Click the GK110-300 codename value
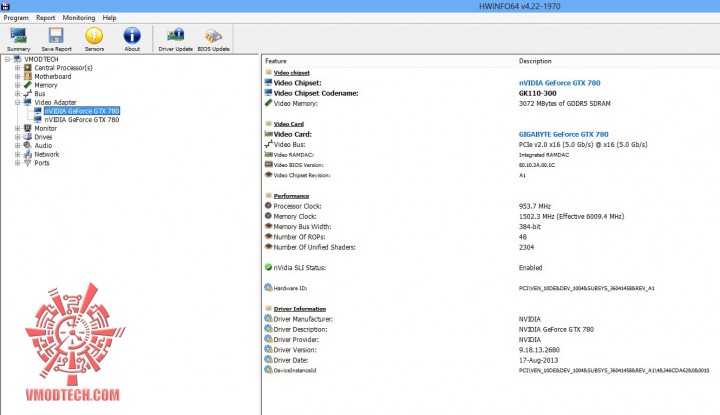The height and width of the screenshot is (415, 720). click(x=537, y=93)
